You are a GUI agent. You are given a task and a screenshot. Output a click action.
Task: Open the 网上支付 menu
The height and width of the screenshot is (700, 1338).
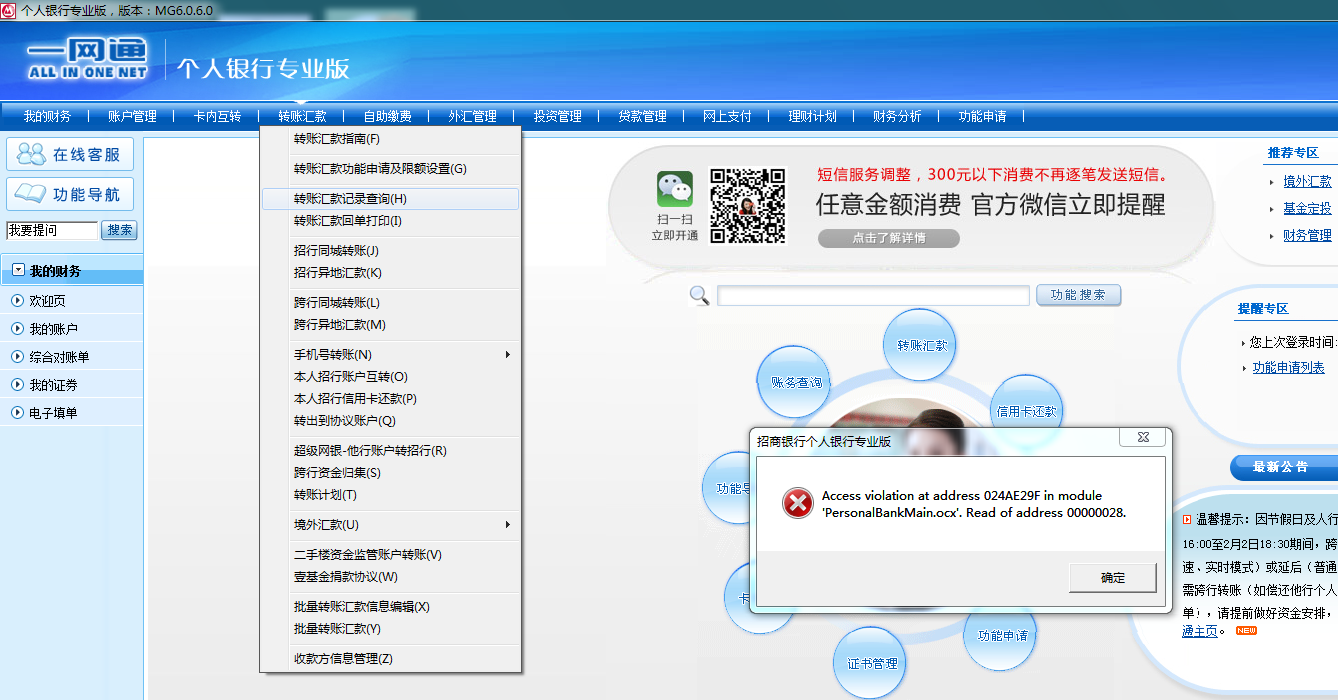point(727,116)
